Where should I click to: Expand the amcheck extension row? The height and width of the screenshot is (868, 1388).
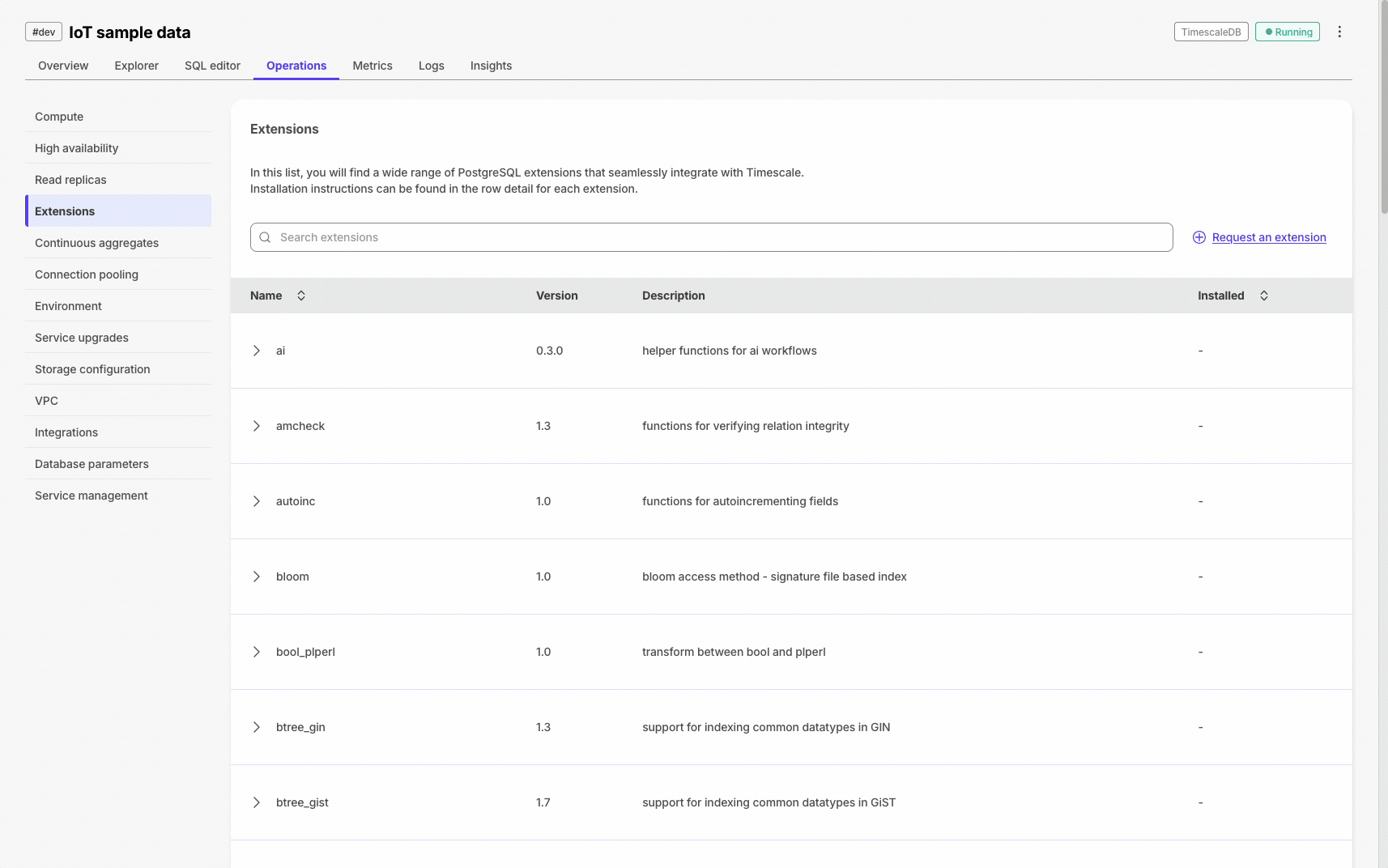(257, 426)
